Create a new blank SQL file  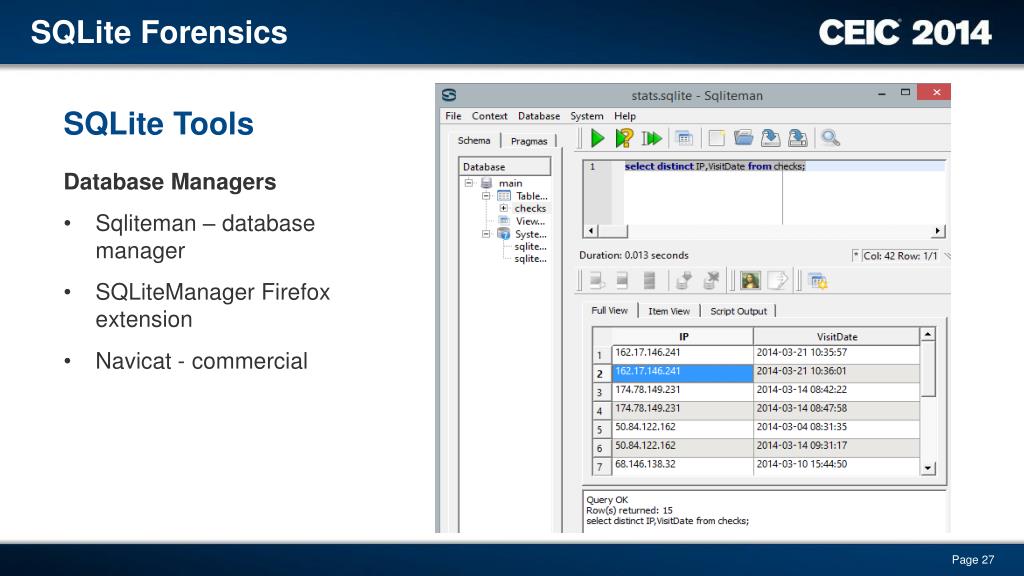click(716, 138)
